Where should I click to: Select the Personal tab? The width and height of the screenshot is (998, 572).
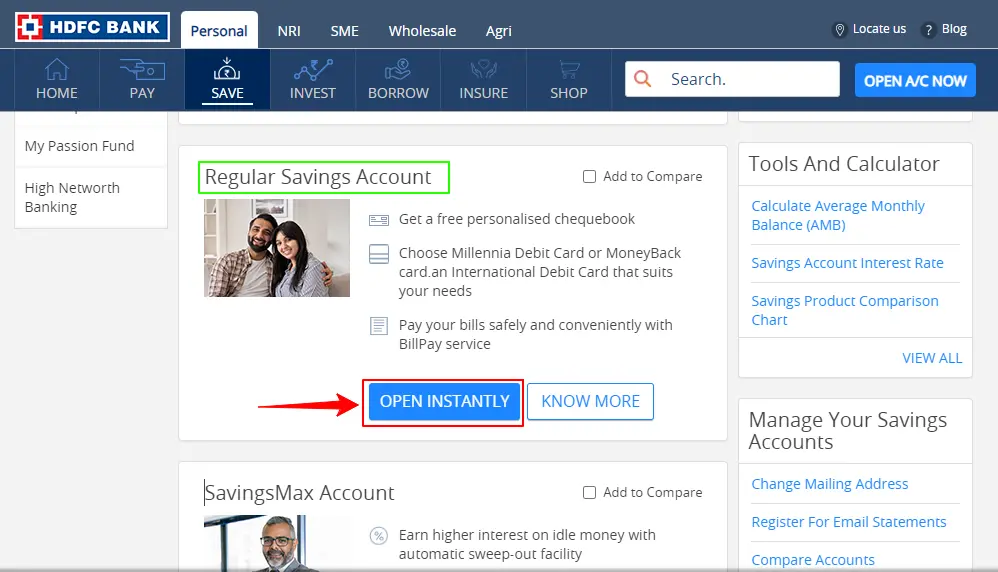tap(219, 31)
